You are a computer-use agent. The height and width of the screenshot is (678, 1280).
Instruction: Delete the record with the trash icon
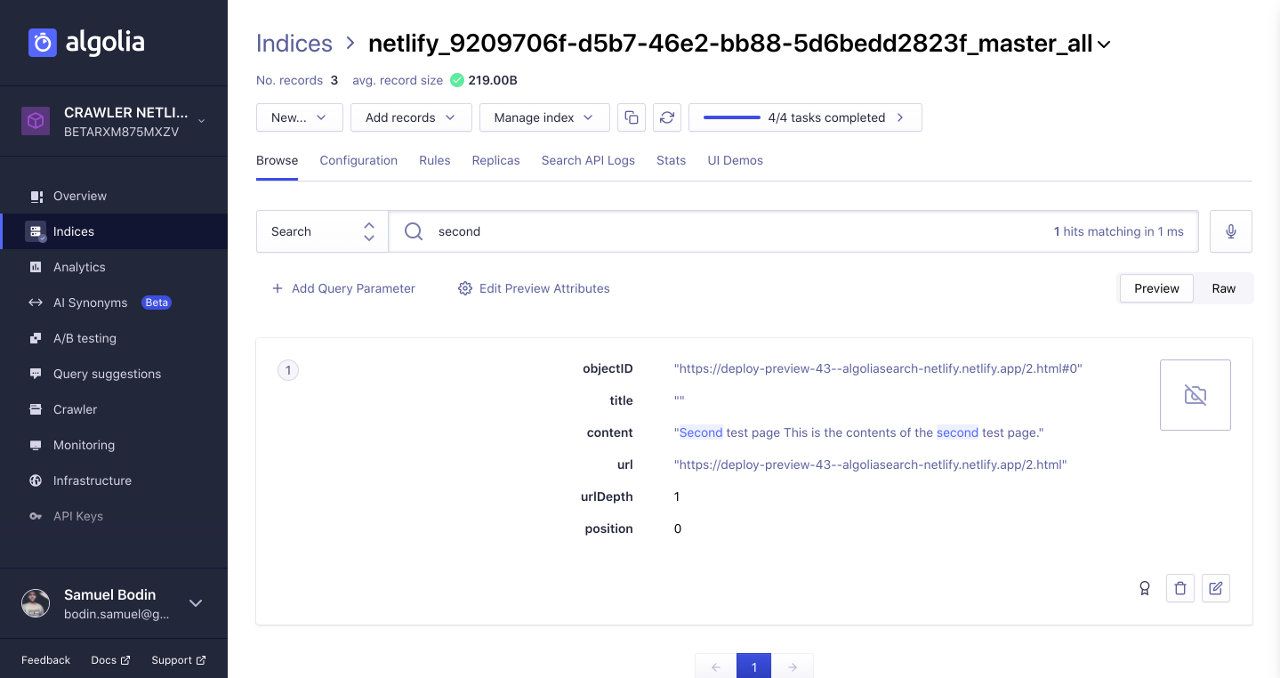1180,588
